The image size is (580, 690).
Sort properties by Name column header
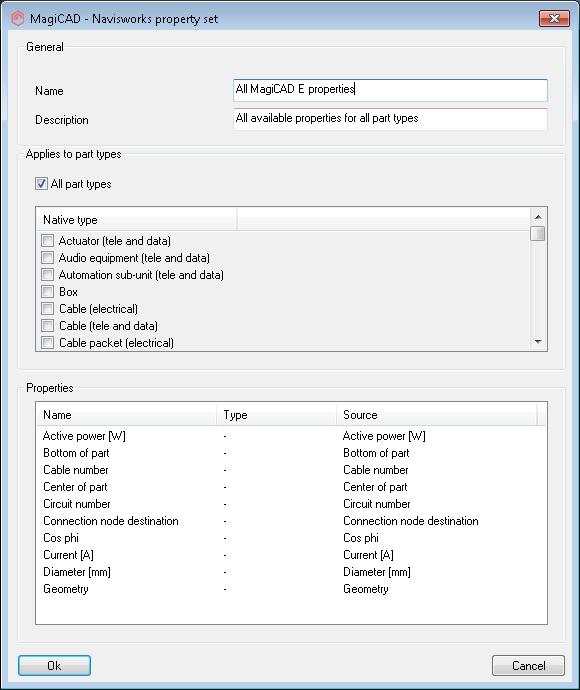pyautogui.click(x=127, y=415)
